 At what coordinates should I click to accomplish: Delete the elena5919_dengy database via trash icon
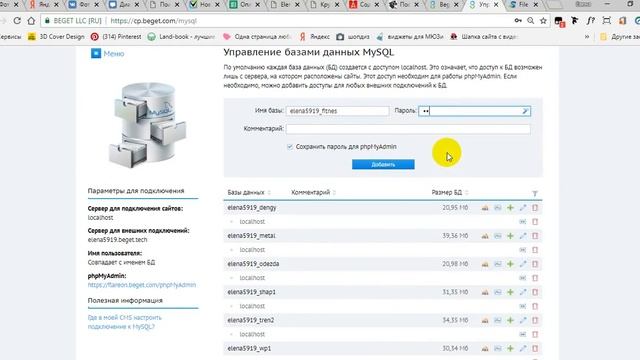click(535, 208)
